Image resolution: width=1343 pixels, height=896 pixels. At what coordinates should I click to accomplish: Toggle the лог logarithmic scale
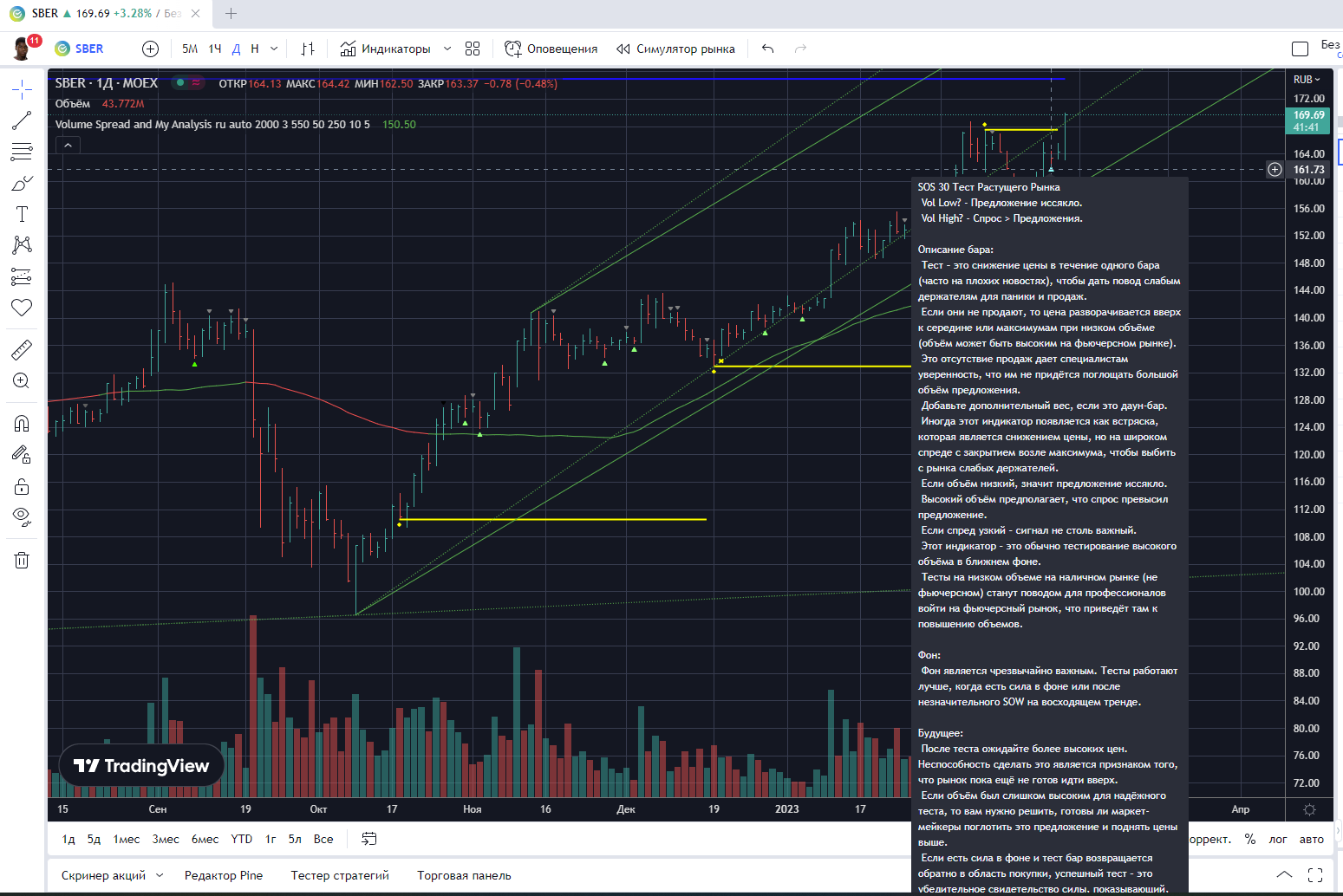click(1278, 839)
